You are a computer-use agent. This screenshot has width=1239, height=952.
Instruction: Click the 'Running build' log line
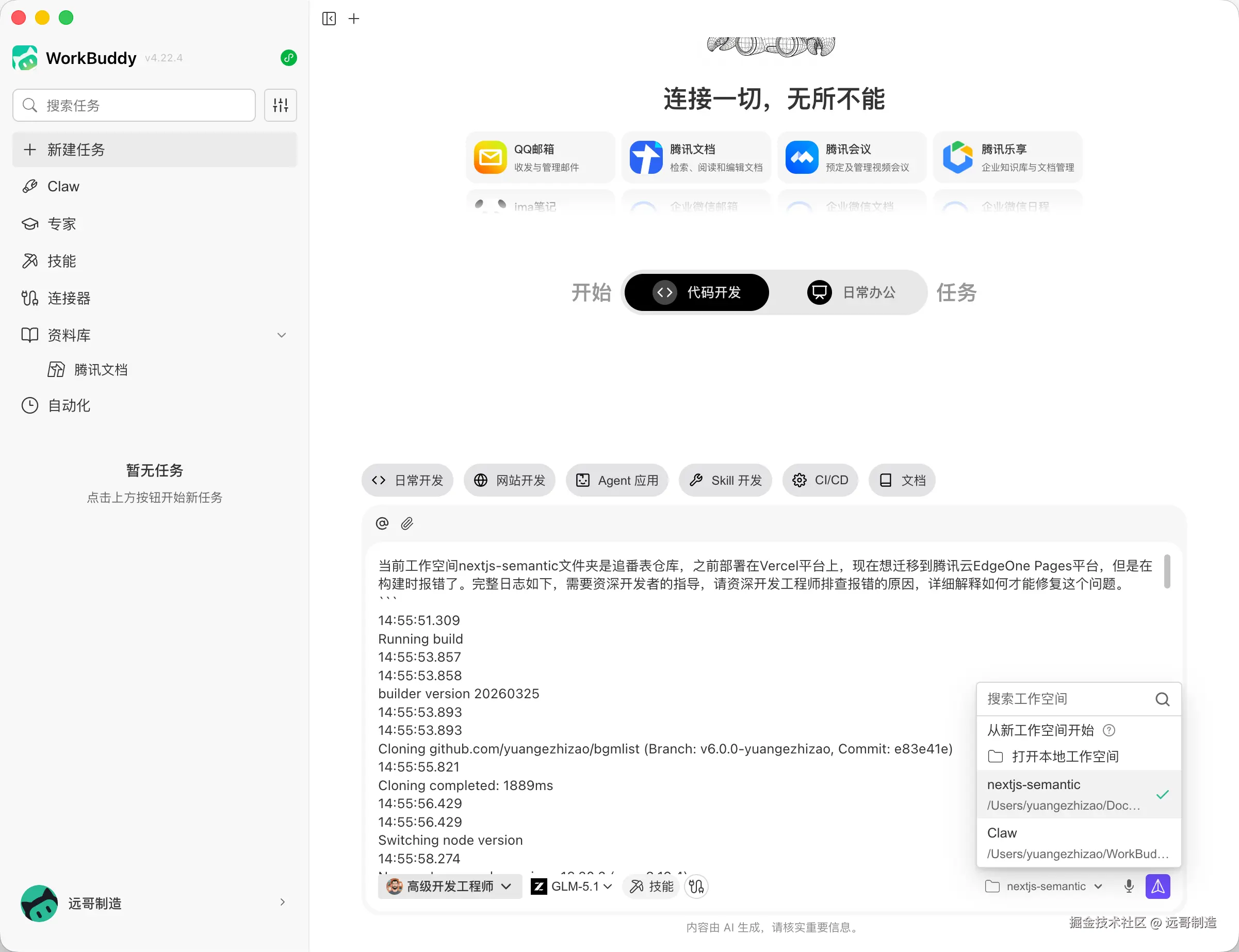[x=420, y=638]
